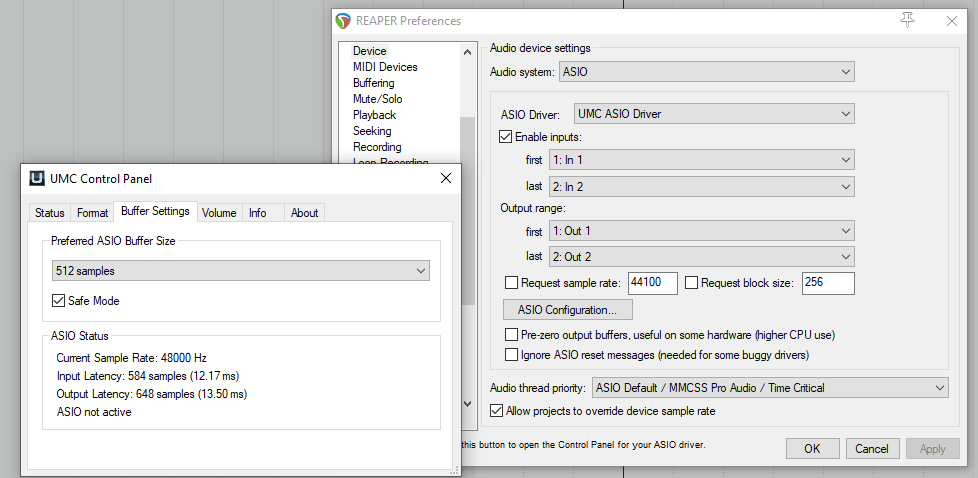Click the block size field showing 256
The image size is (978, 478).
point(828,283)
